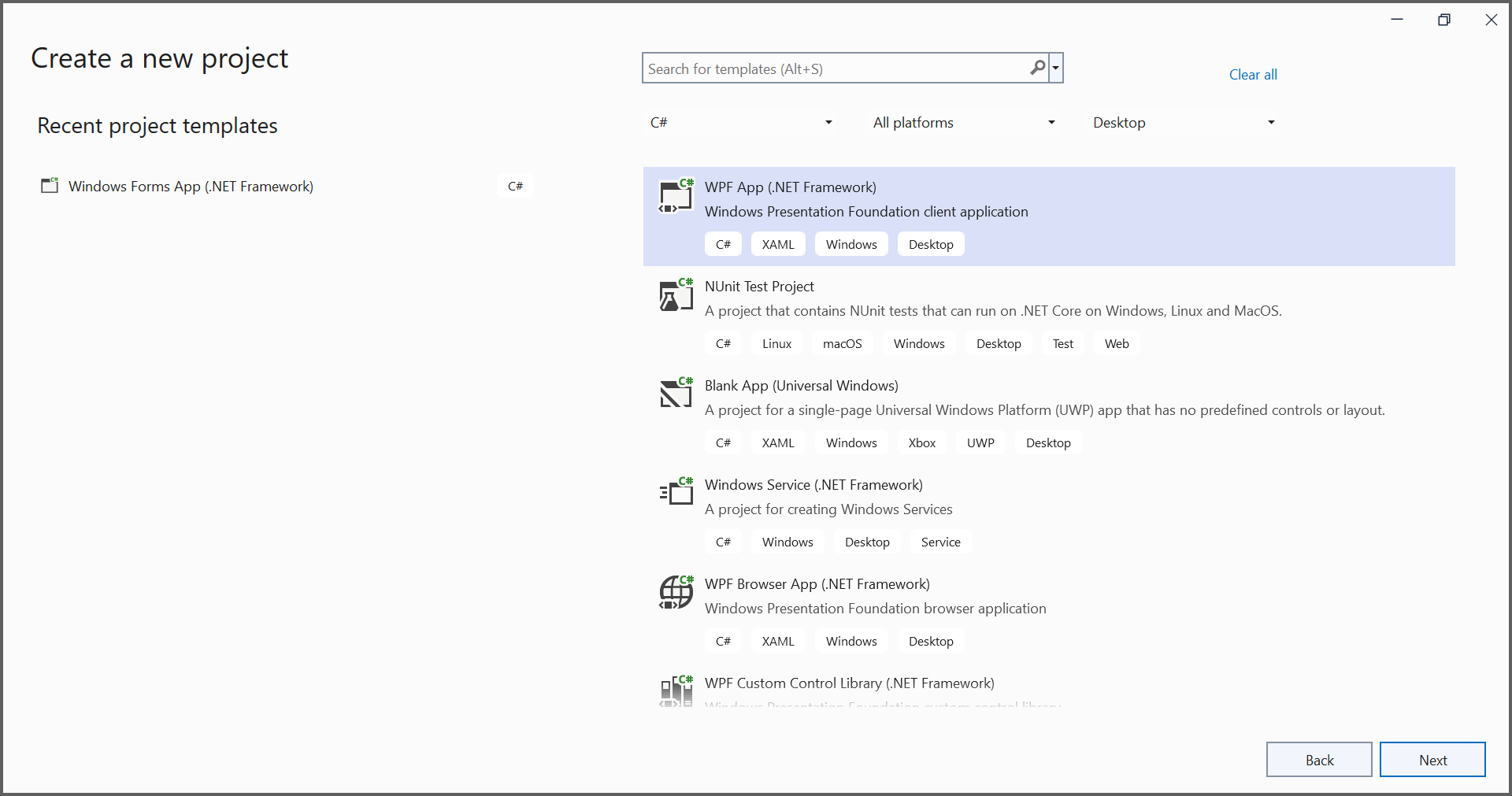
Task: Click the Windows tag under WPF App
Action: tap(851, 245)
